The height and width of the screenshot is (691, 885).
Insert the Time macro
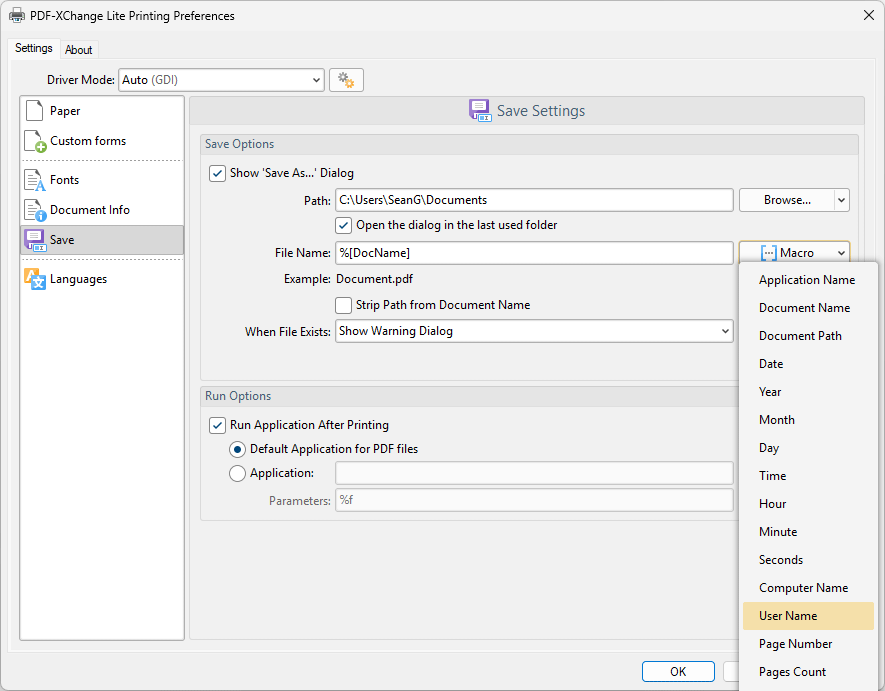point(808,476)
